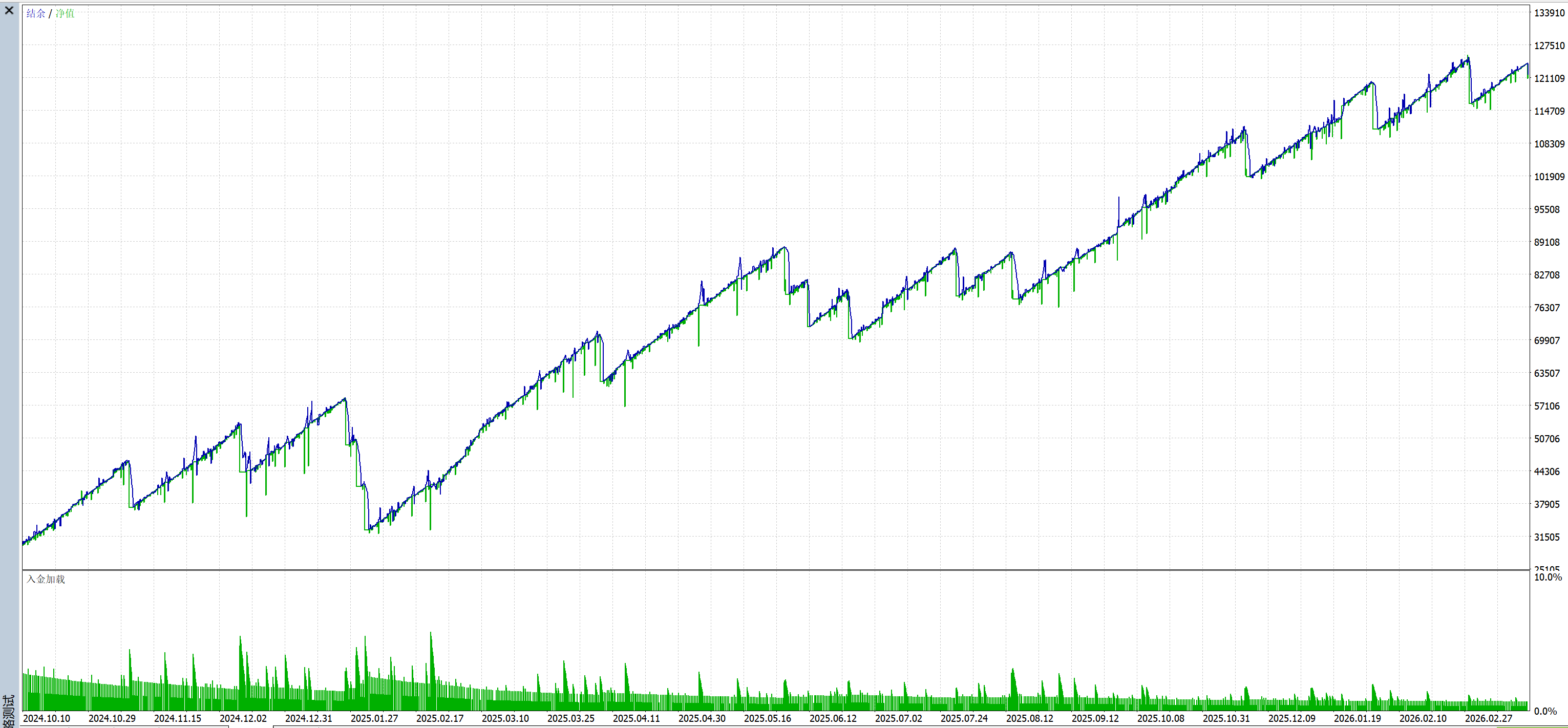Click the 2025.01.27 date axis label
1568x728 pixels.
point(374,718)
